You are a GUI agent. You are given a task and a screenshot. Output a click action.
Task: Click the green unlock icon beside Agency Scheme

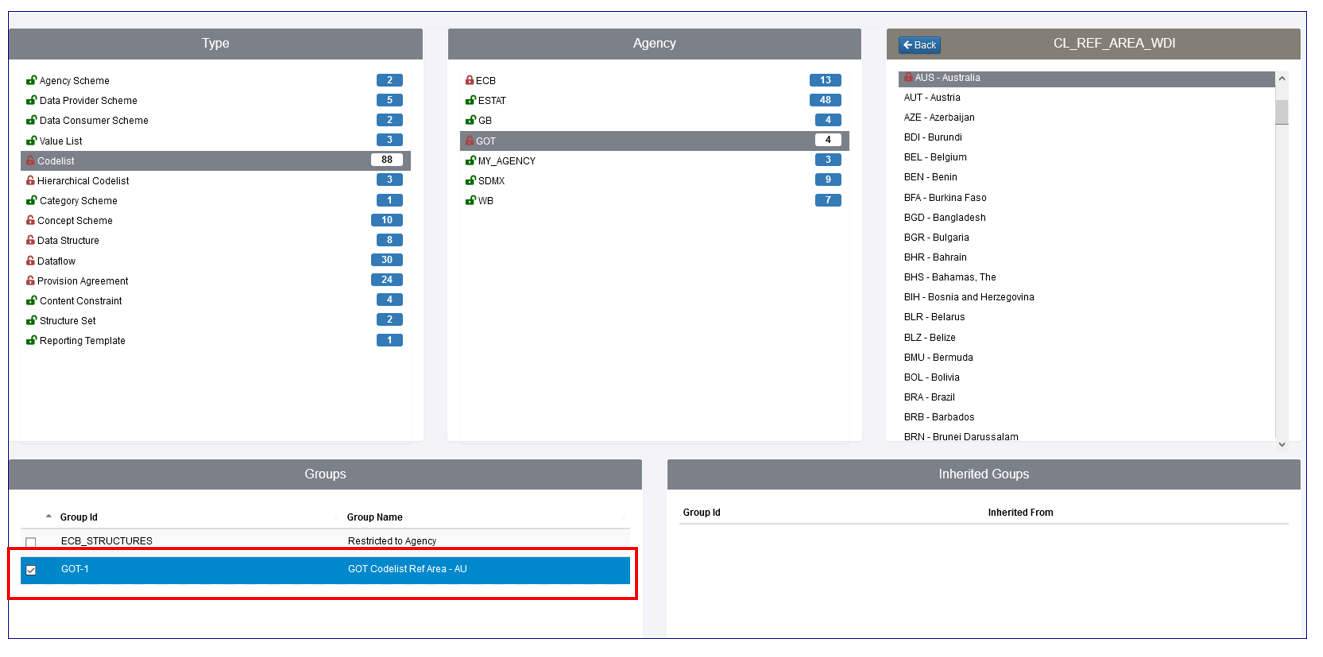[32, 81]
